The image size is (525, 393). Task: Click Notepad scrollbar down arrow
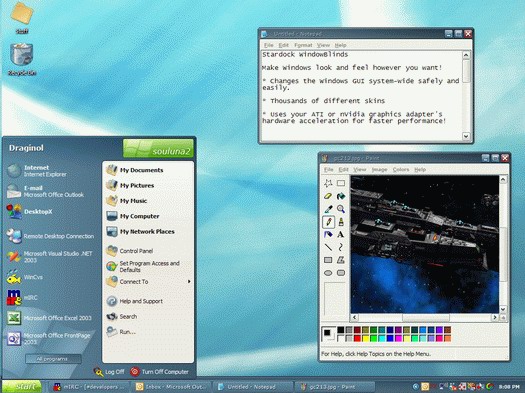(466, 136)
